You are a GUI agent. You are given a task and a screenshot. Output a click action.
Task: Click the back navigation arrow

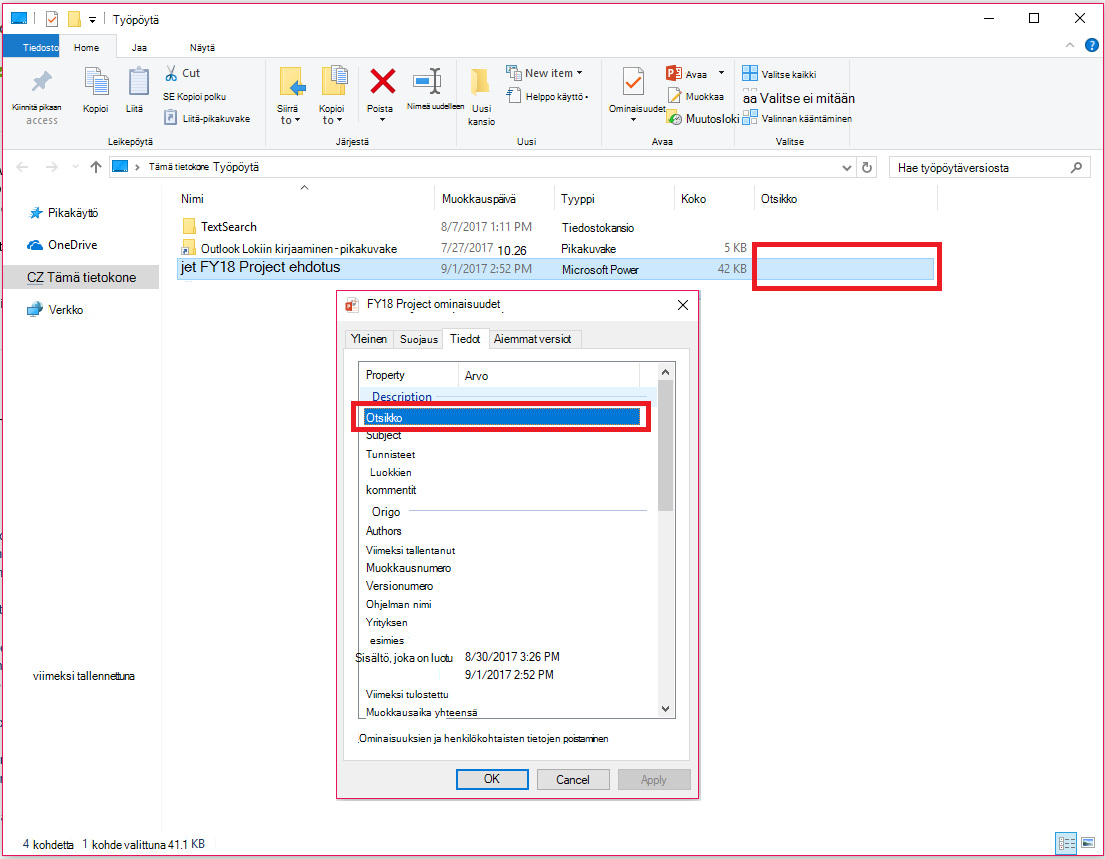tap(23, 167)
